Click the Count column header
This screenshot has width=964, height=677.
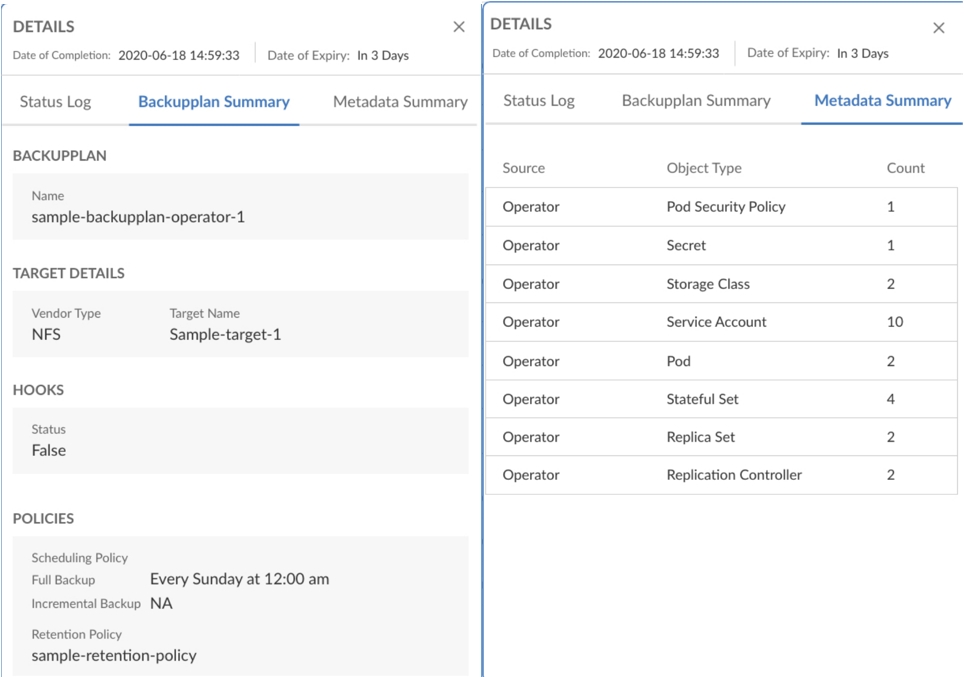pyautogui.click(x=905, y=168)
